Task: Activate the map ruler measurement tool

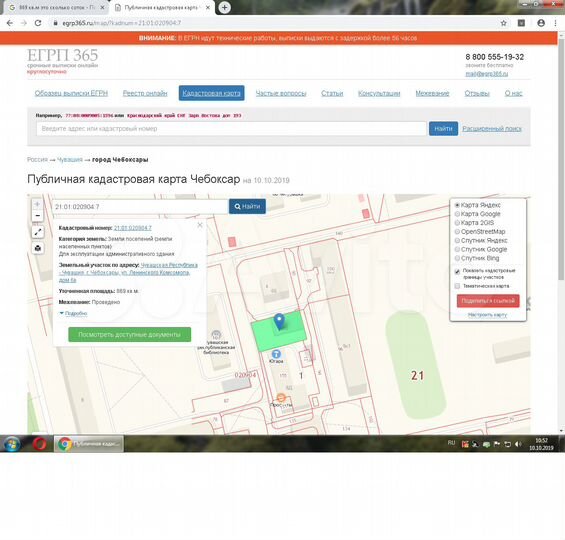Action: coord(38,232)
